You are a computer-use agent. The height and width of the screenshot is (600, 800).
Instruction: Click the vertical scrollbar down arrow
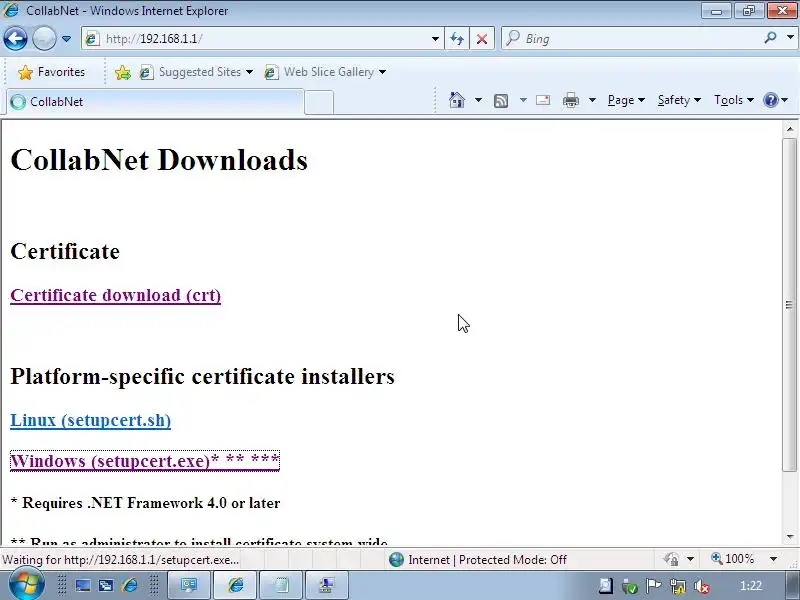[790, 537]
